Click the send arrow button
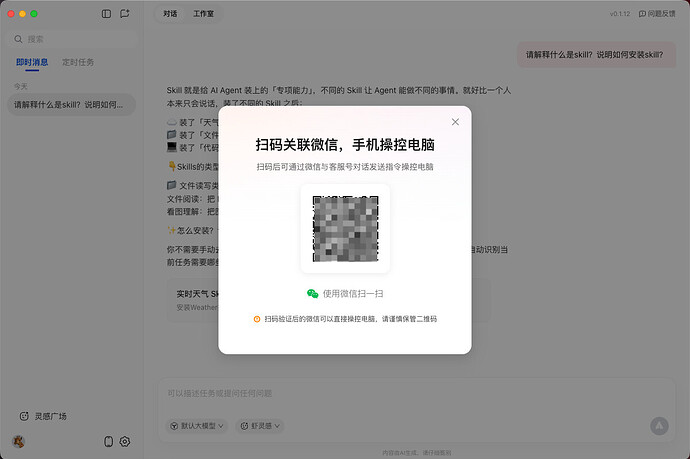 point(659,426)
